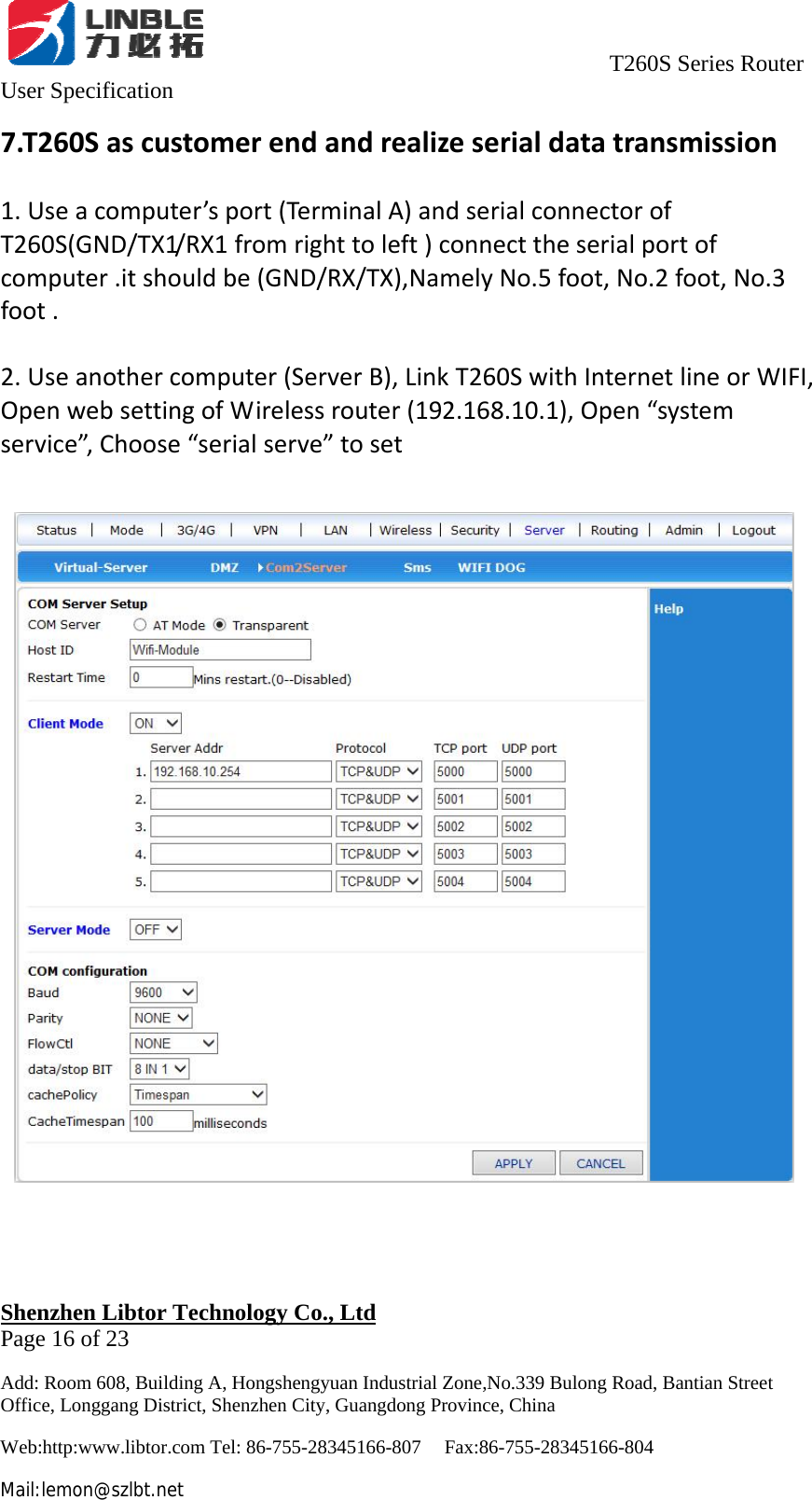
Task: Open the Security menu tab
Action: click(x=475, y=530)
